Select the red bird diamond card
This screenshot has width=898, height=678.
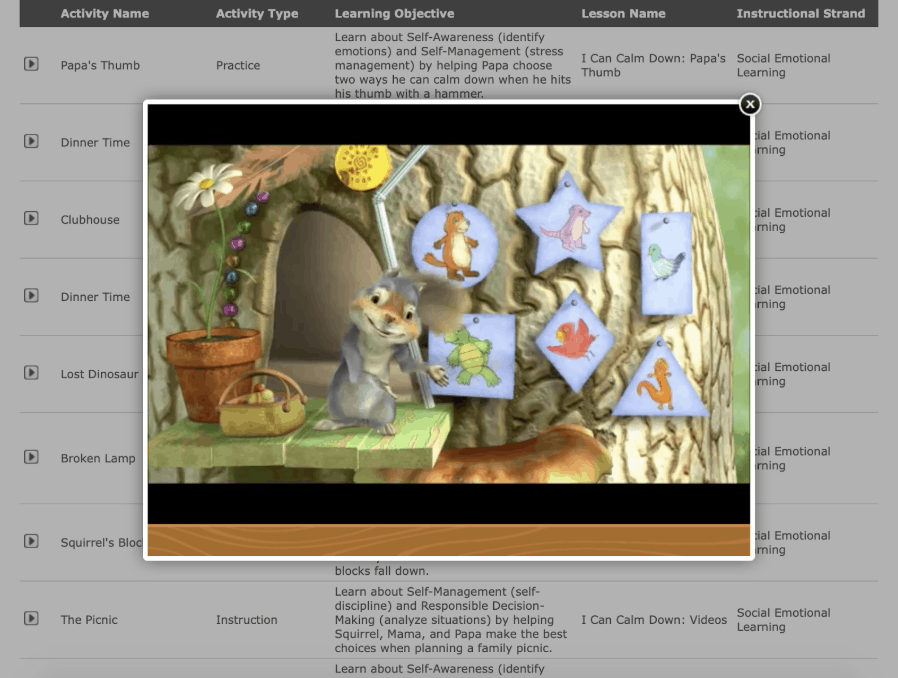tap(574, 340)
